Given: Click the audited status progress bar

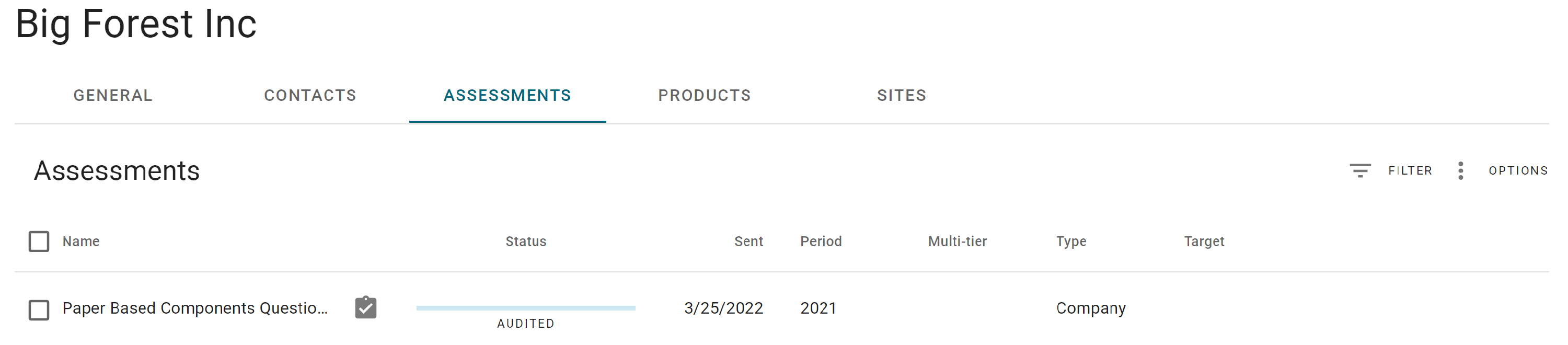Looking at the screenshot, I should [x=526, y=308].
